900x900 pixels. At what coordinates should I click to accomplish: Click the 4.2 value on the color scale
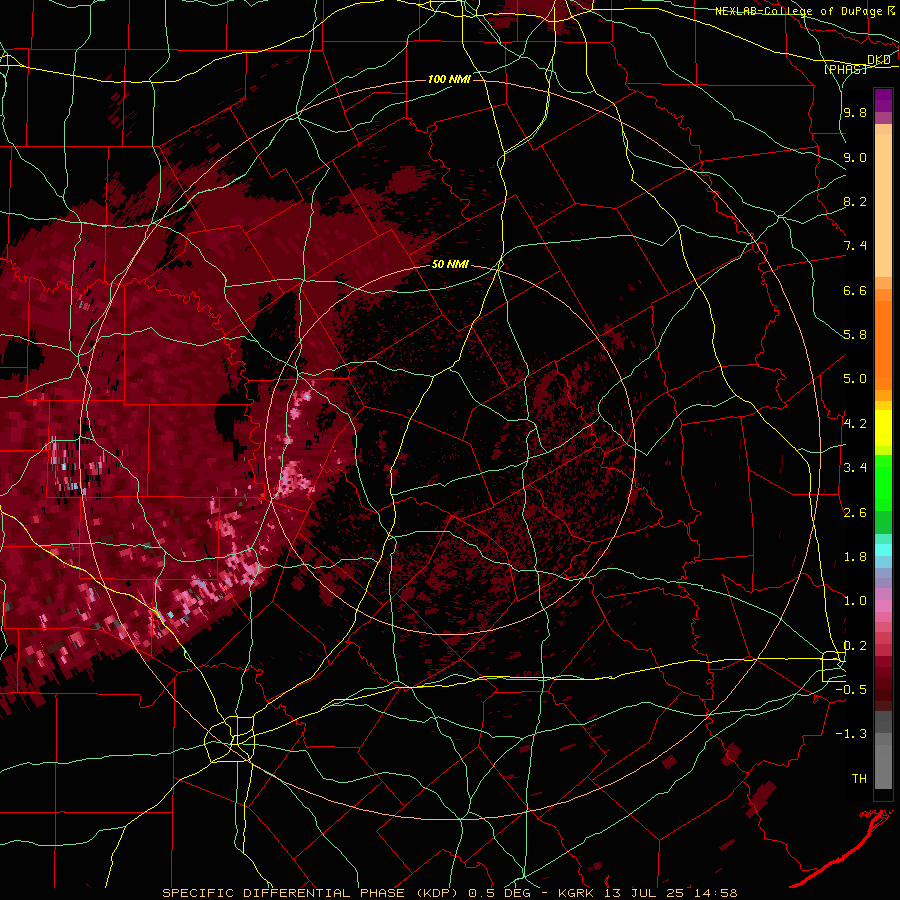(x=855, y=424)
